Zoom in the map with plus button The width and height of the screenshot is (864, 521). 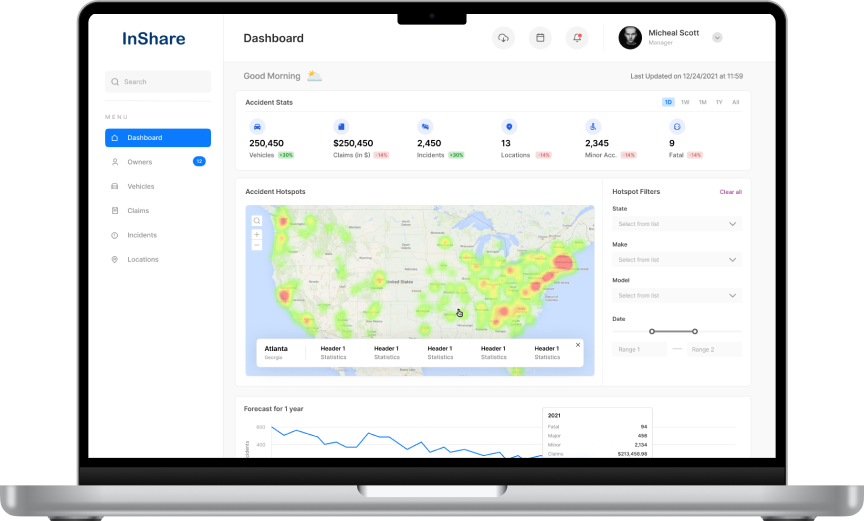pos(257,235)
